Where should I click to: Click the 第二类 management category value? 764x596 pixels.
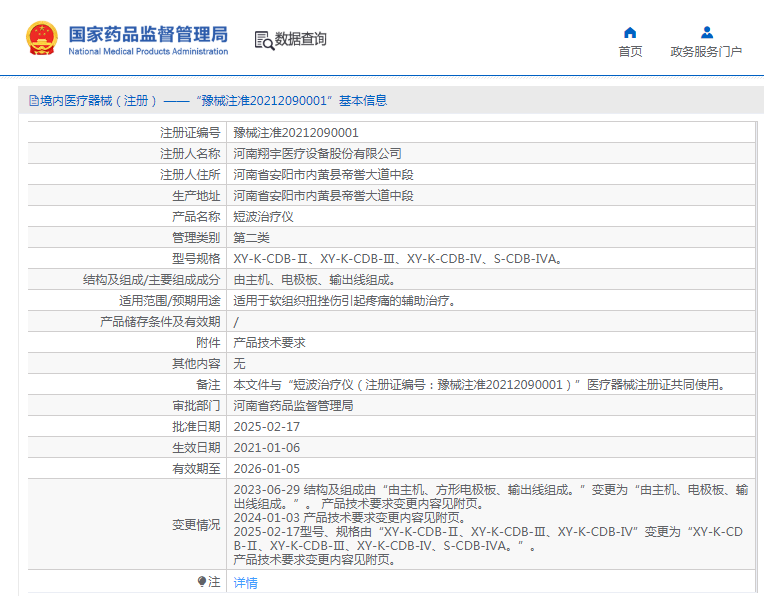tap(251, 237)
